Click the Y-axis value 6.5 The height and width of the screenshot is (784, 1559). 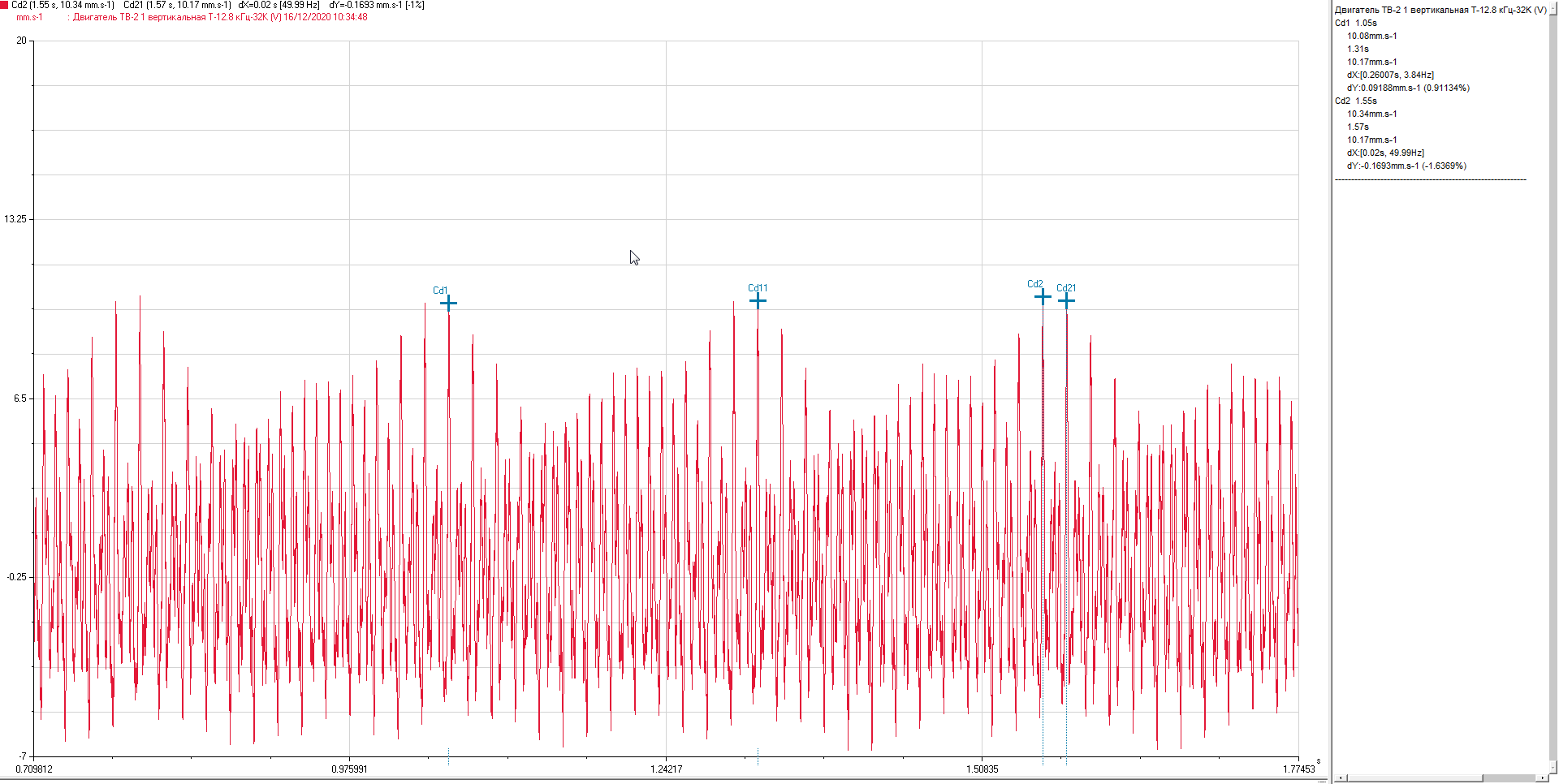point(19,398)
